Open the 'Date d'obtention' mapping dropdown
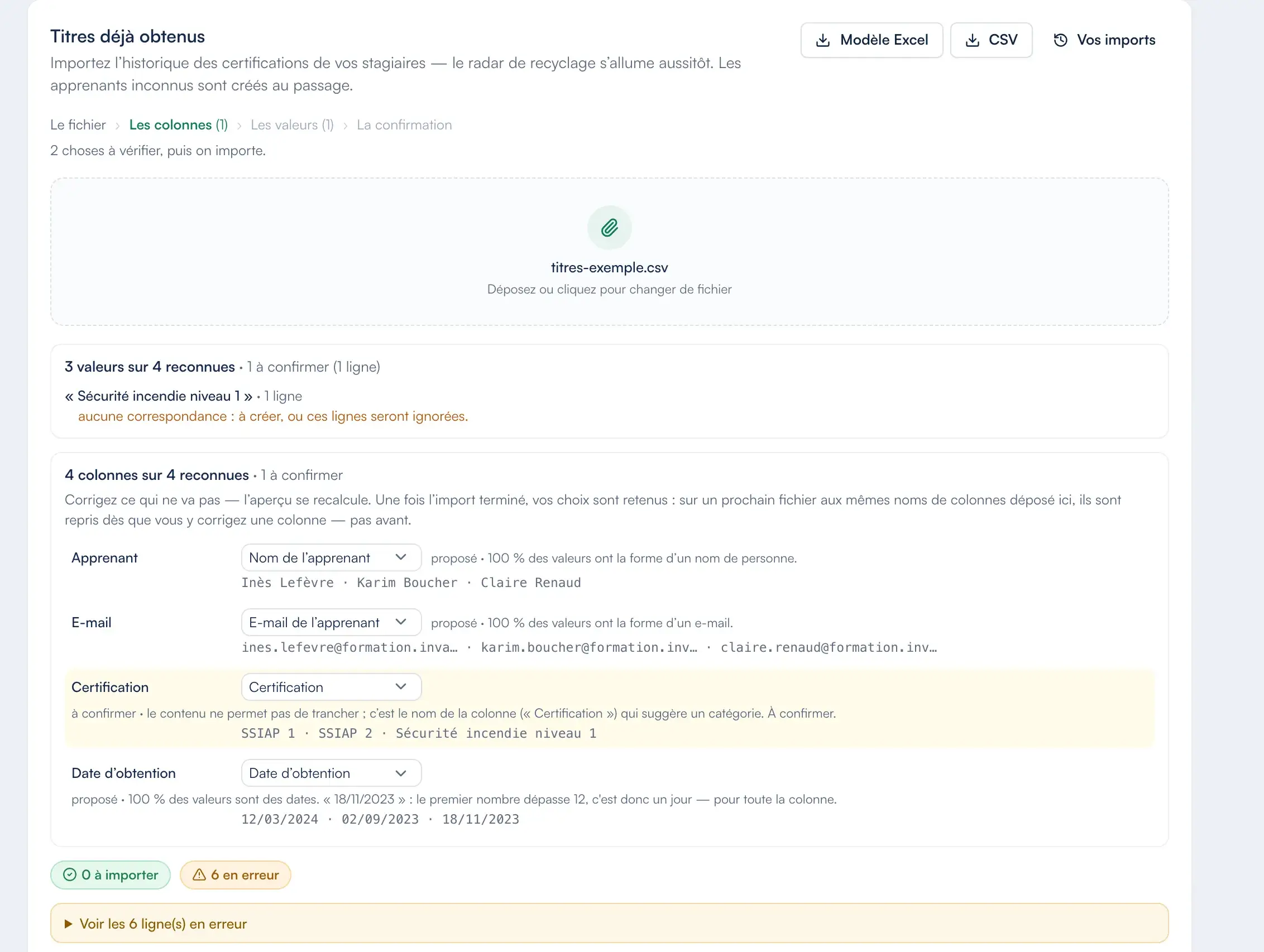This screenshot has height=952, width=1264. [331, 773]
